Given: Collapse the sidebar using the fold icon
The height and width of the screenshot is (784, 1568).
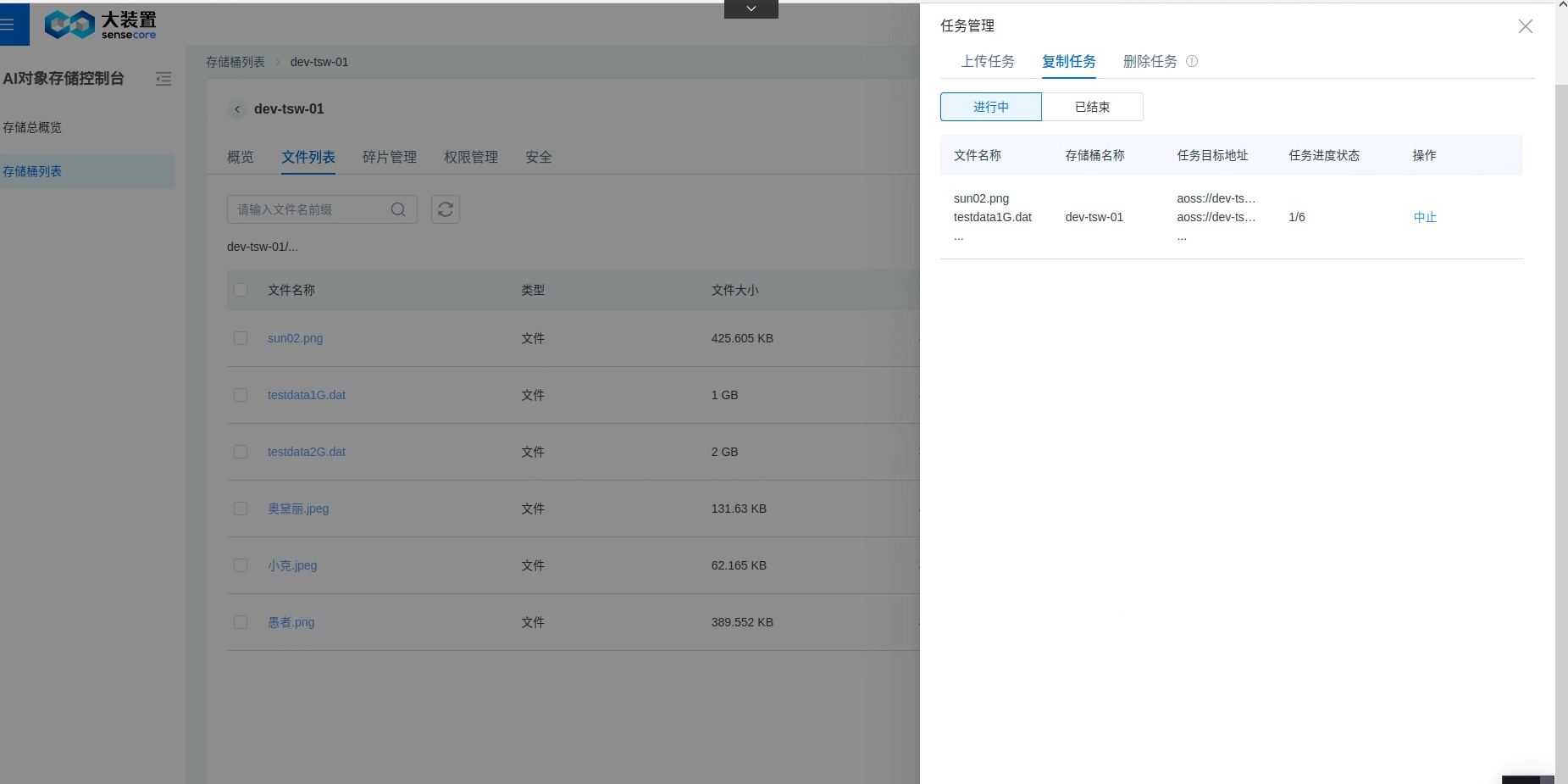Looking at the screenshot, I should click(163, 79).
